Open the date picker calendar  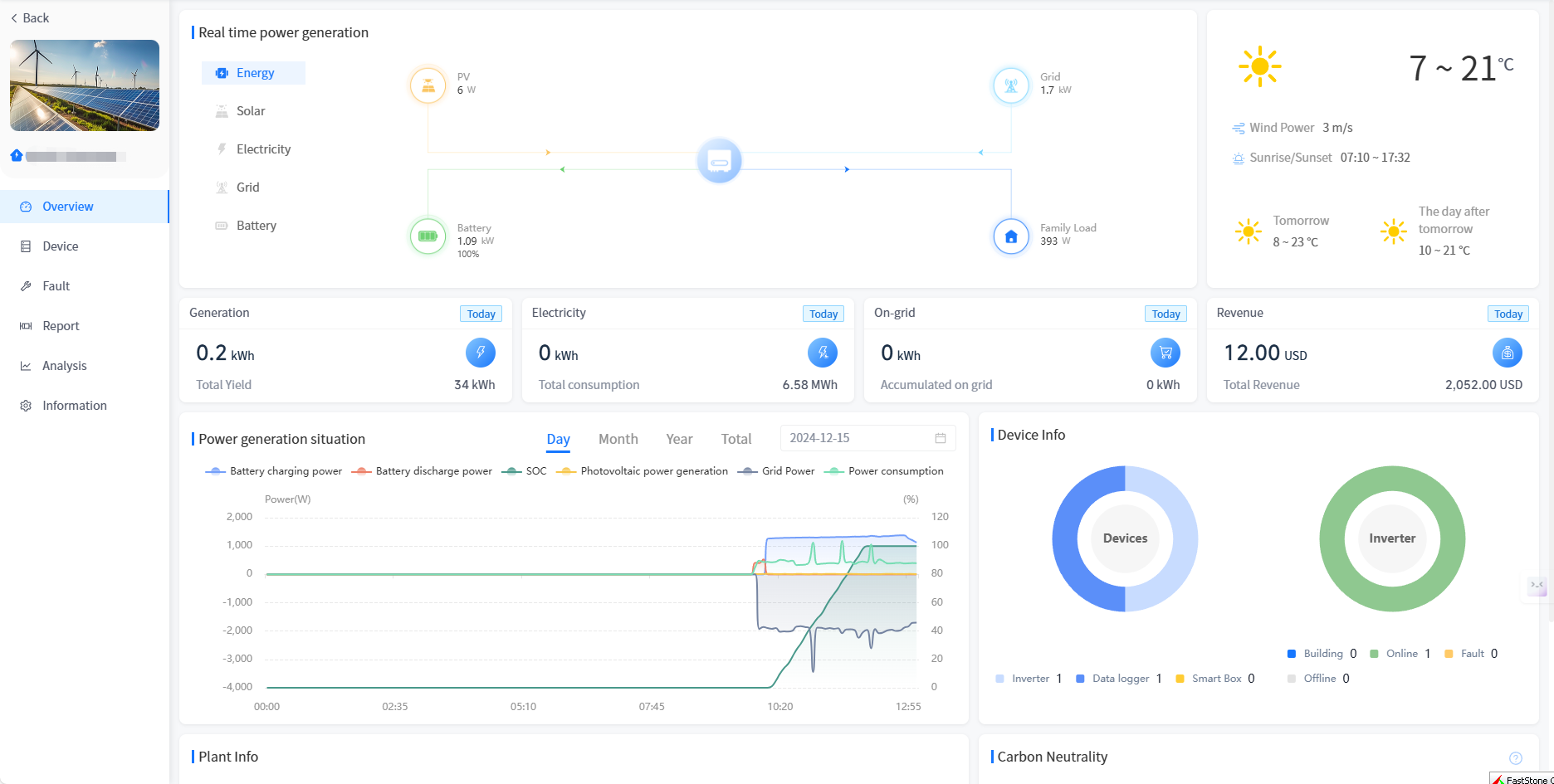(x=941, y=438)
